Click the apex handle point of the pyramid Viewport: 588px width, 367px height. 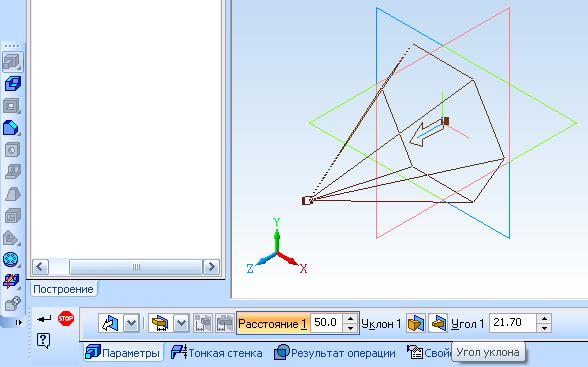pos(307,201)
